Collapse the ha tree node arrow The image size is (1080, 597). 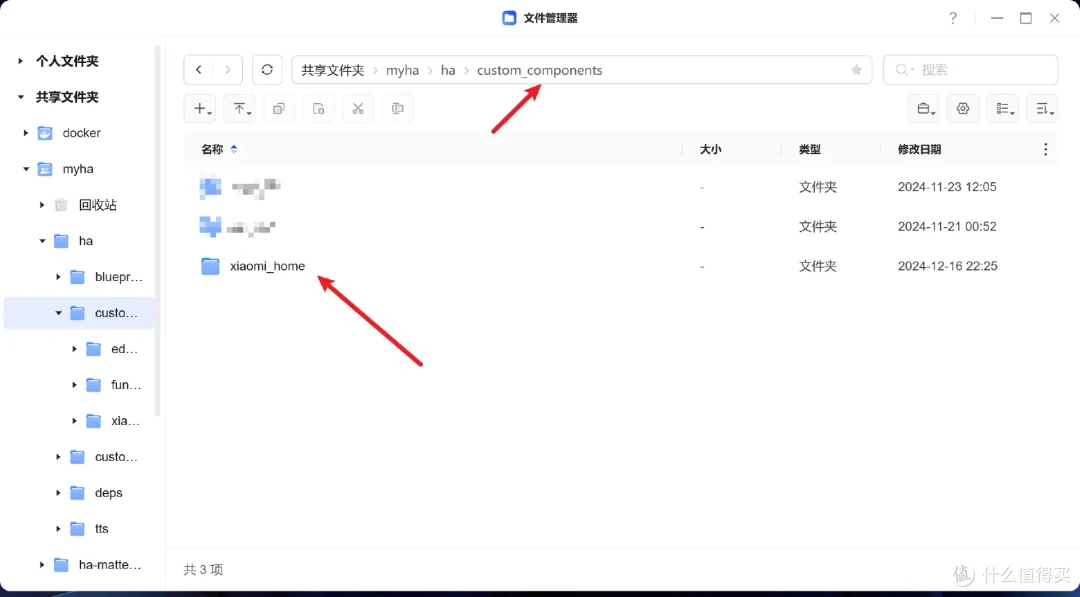[x=42, y=241]
